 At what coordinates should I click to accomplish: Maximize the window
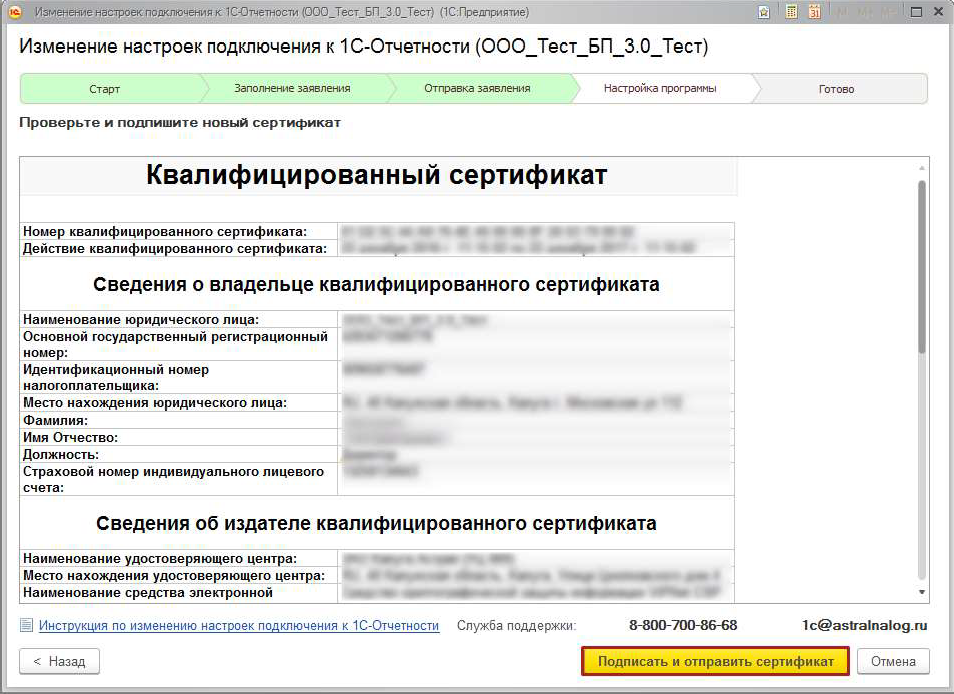click(x=916, y=12)
